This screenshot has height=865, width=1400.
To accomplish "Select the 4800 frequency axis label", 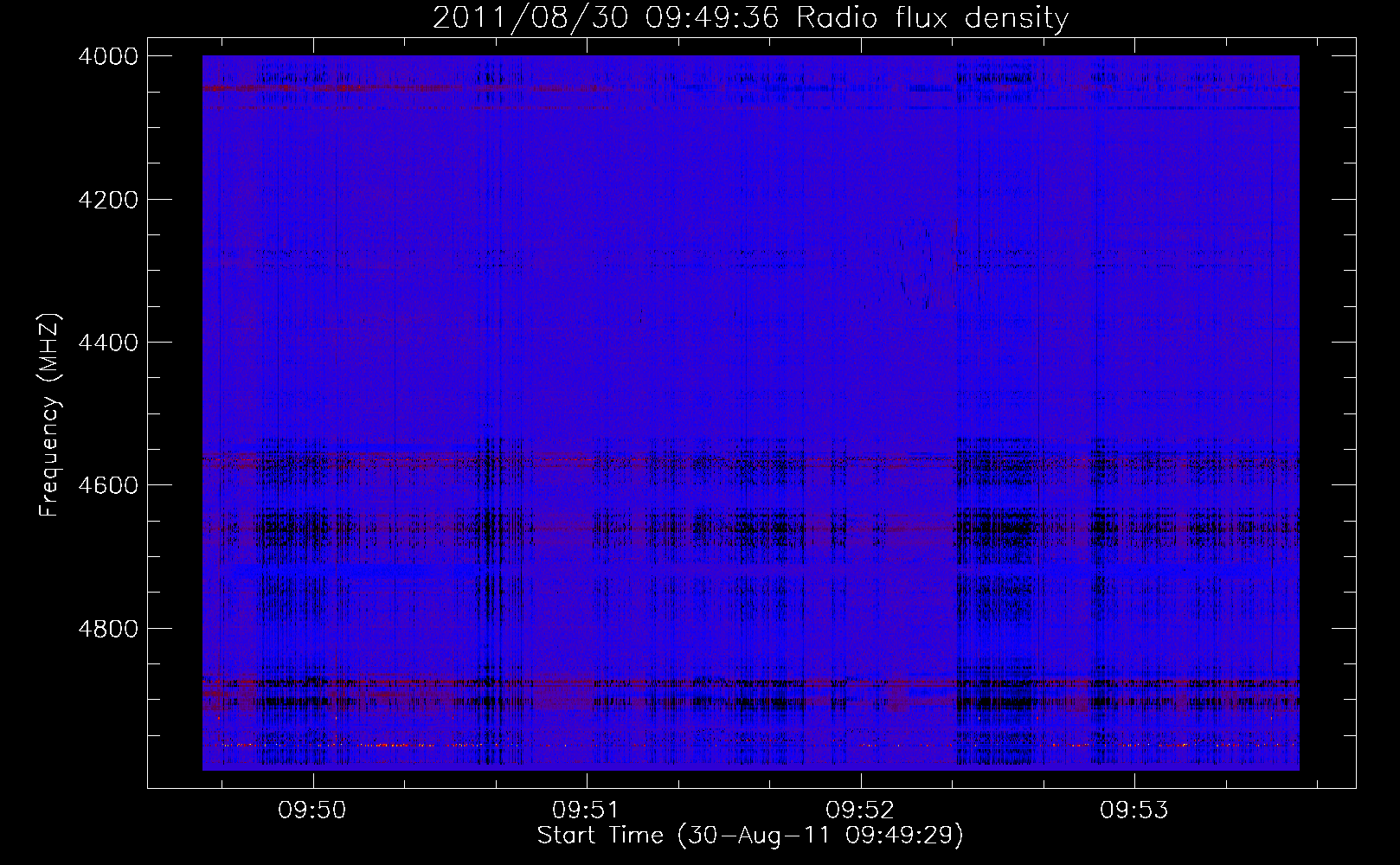I will coord(108,629).
